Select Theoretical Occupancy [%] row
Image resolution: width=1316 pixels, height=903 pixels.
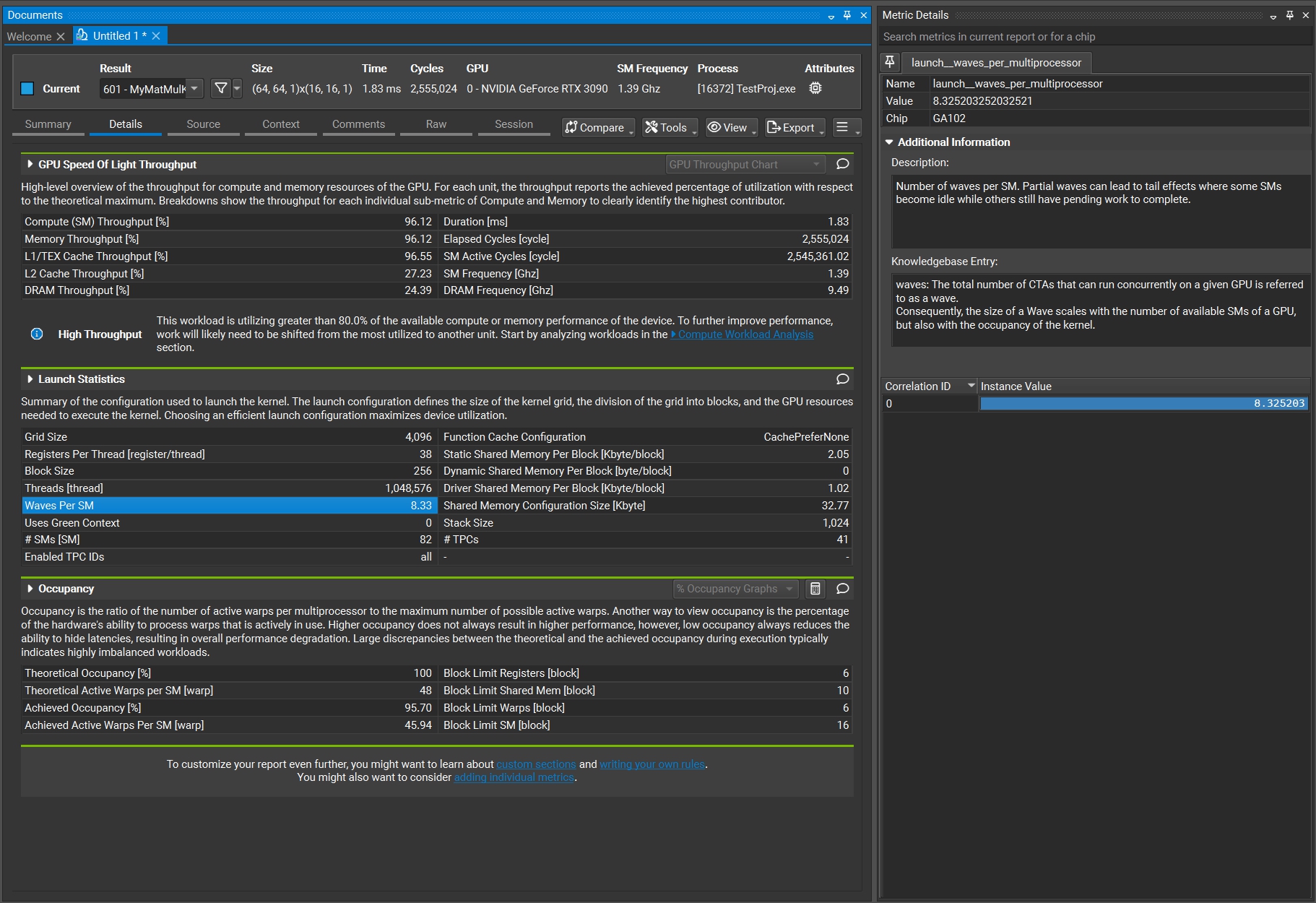(x=229, y=673)
